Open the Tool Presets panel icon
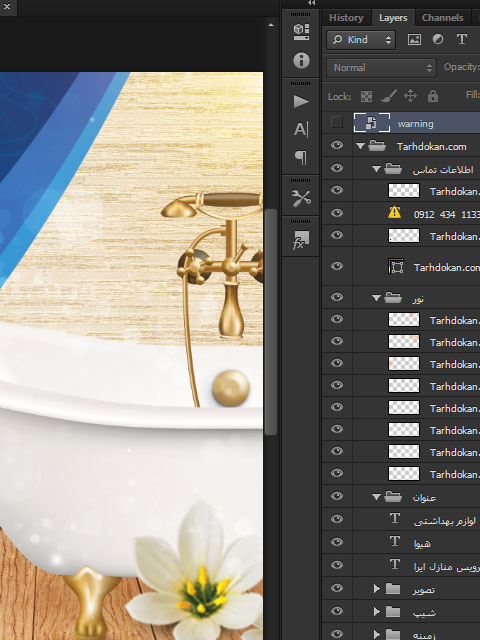 (x=301, y=198)
